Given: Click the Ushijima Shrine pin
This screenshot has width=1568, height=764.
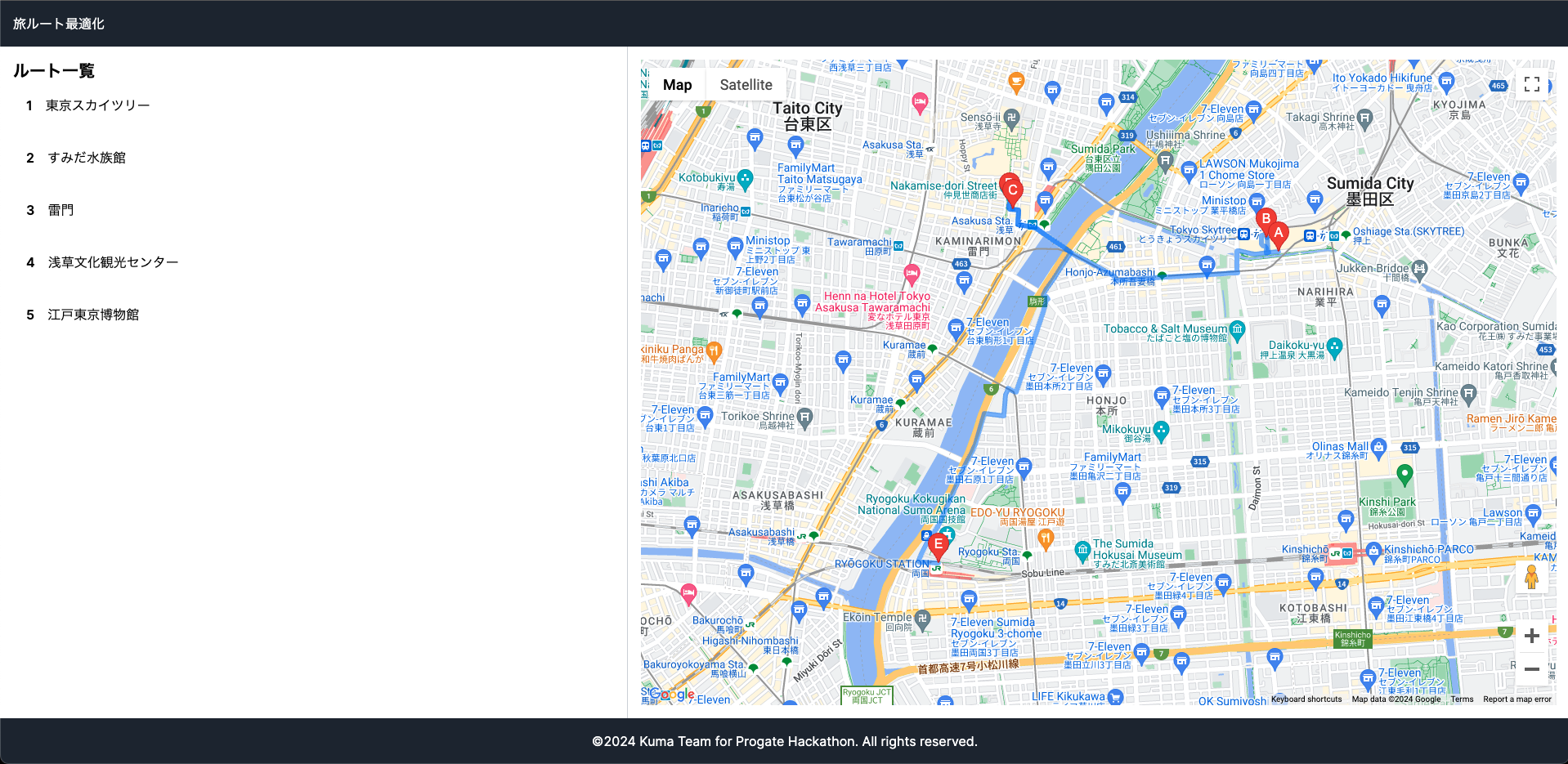Looking at the screenshot, I should pos(1165,160).
